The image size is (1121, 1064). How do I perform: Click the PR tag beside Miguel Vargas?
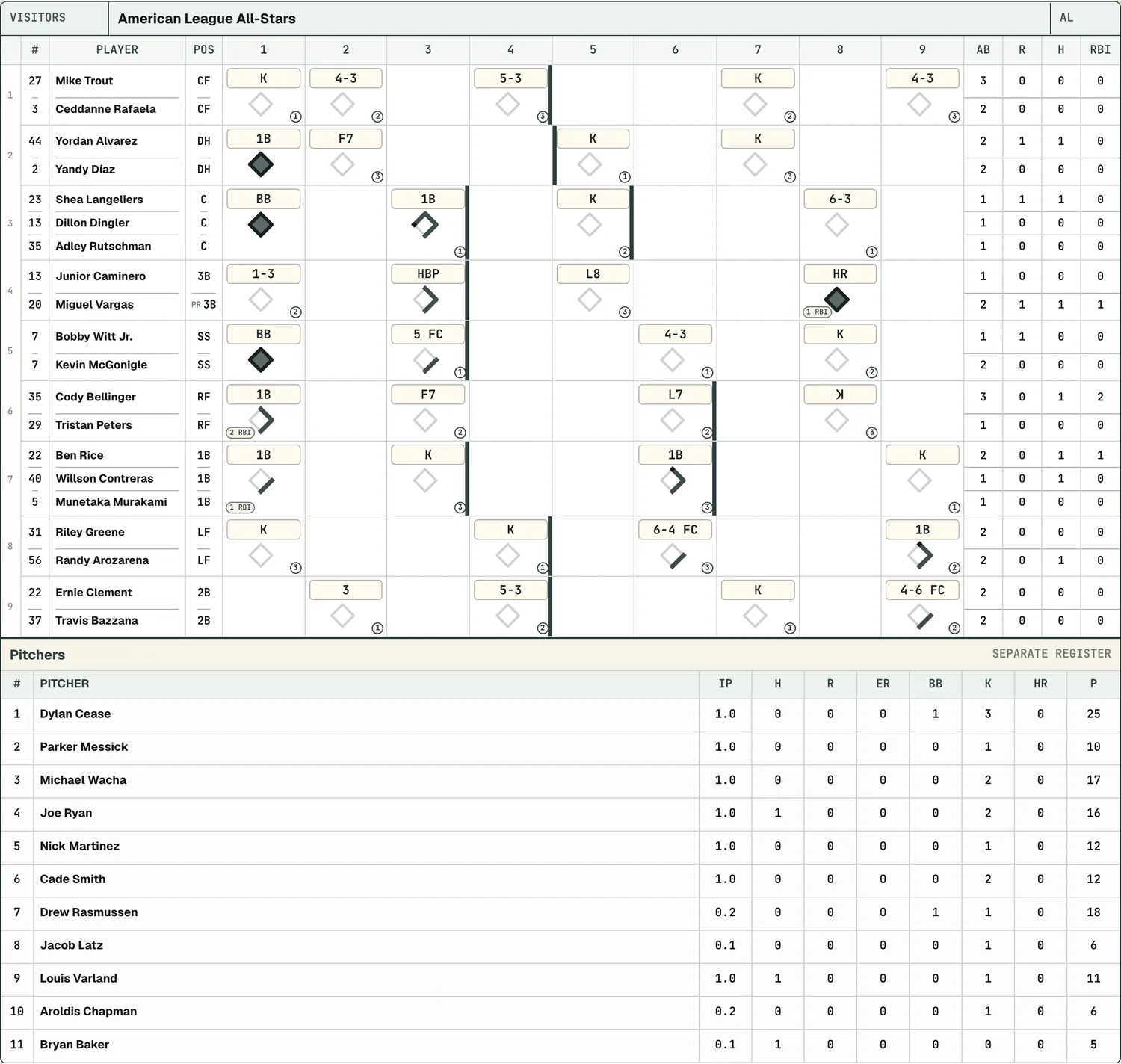click(x=196, y=305)
